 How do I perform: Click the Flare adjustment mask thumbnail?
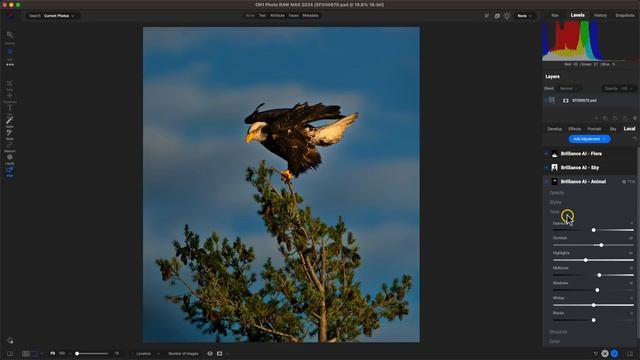click(x=554, y=154)
